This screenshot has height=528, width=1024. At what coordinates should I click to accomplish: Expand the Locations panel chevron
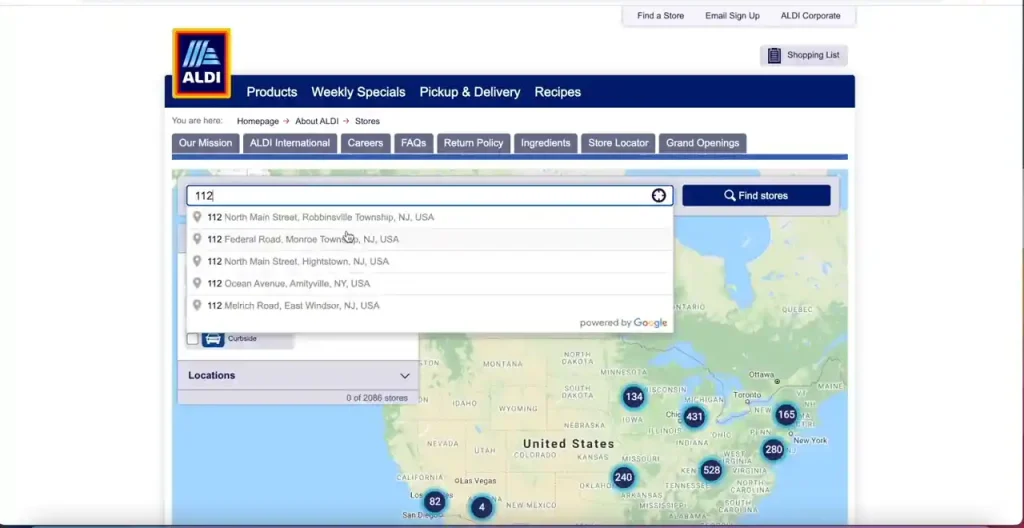click(405, 376)
